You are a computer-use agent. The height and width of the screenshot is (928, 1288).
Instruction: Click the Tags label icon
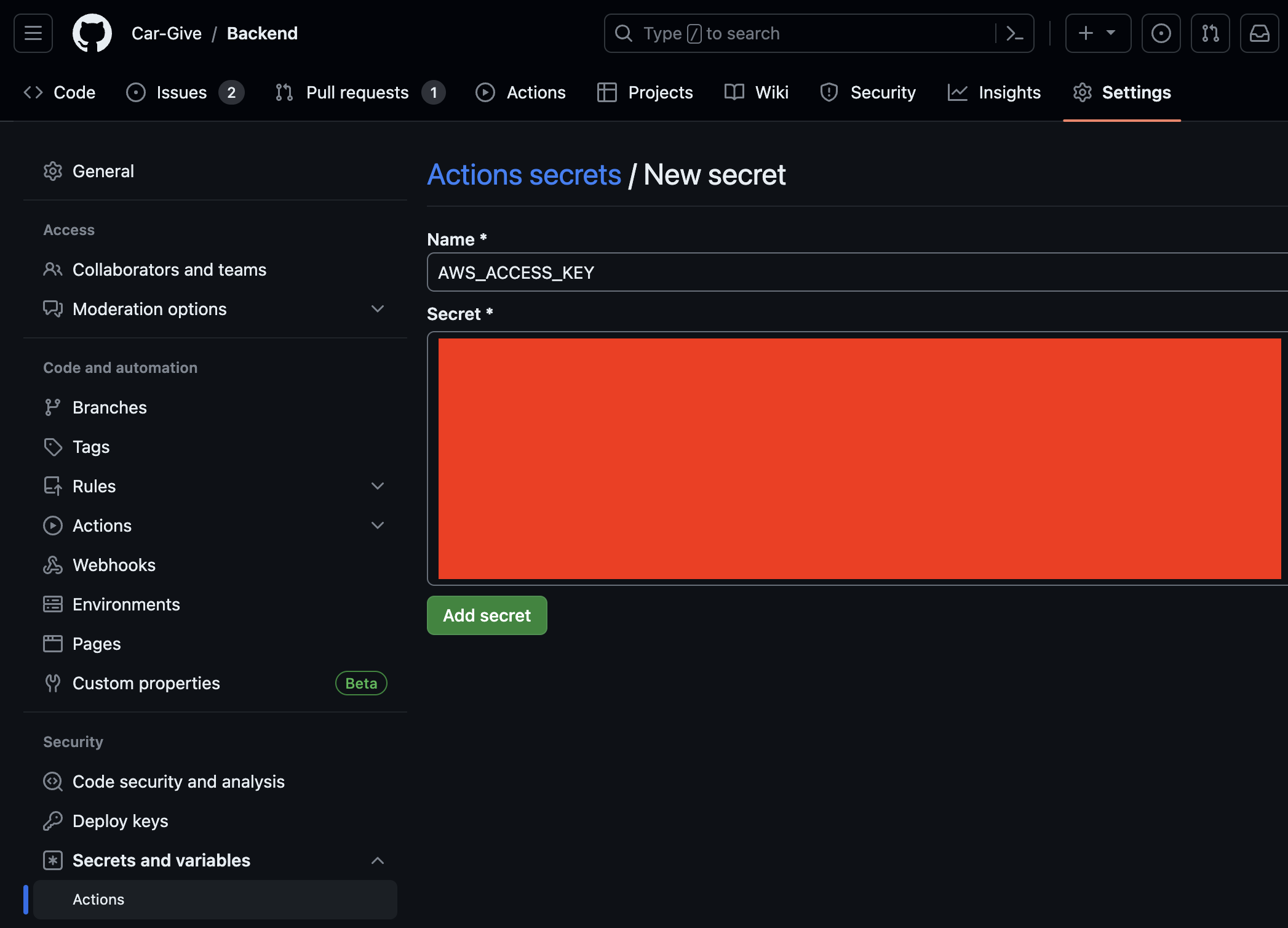(53, 447)
